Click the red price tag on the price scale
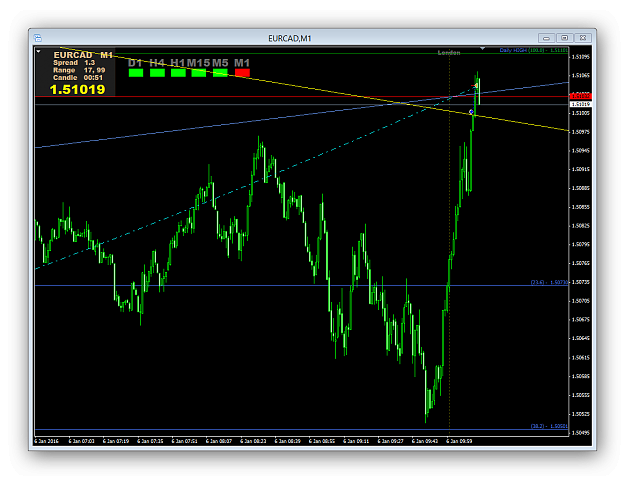625x479 pixels. 580,96
